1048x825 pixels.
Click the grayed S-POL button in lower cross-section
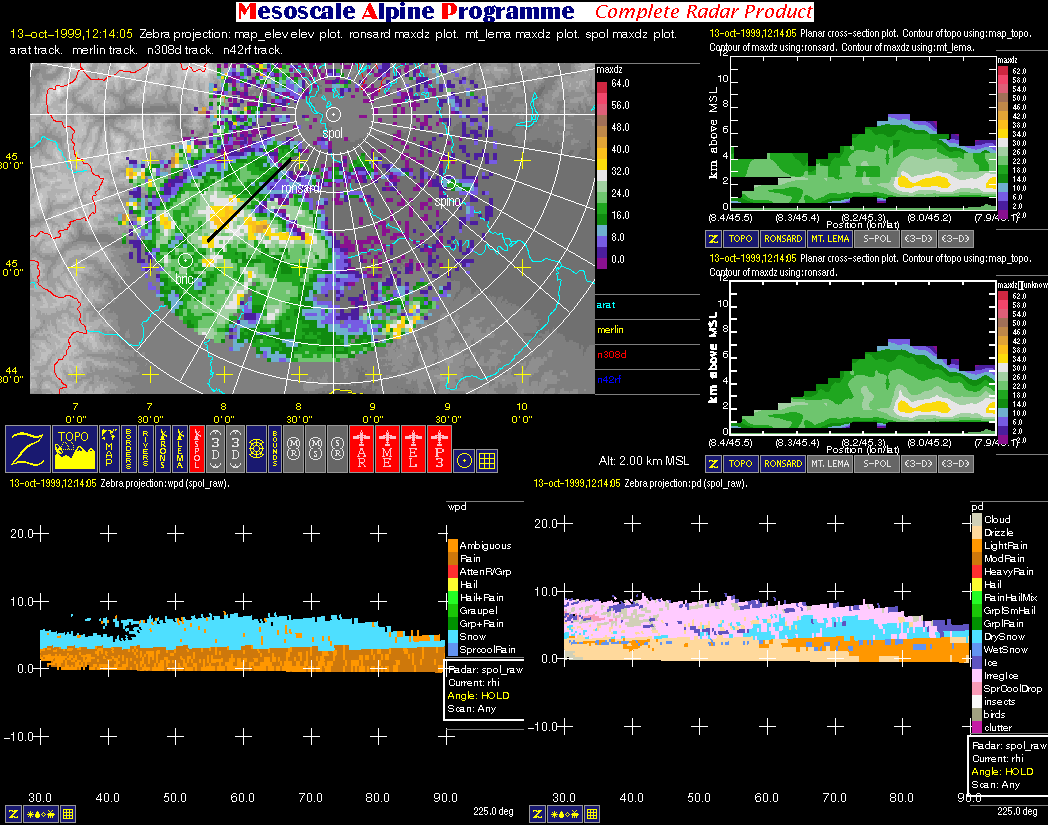click(877, 464)
